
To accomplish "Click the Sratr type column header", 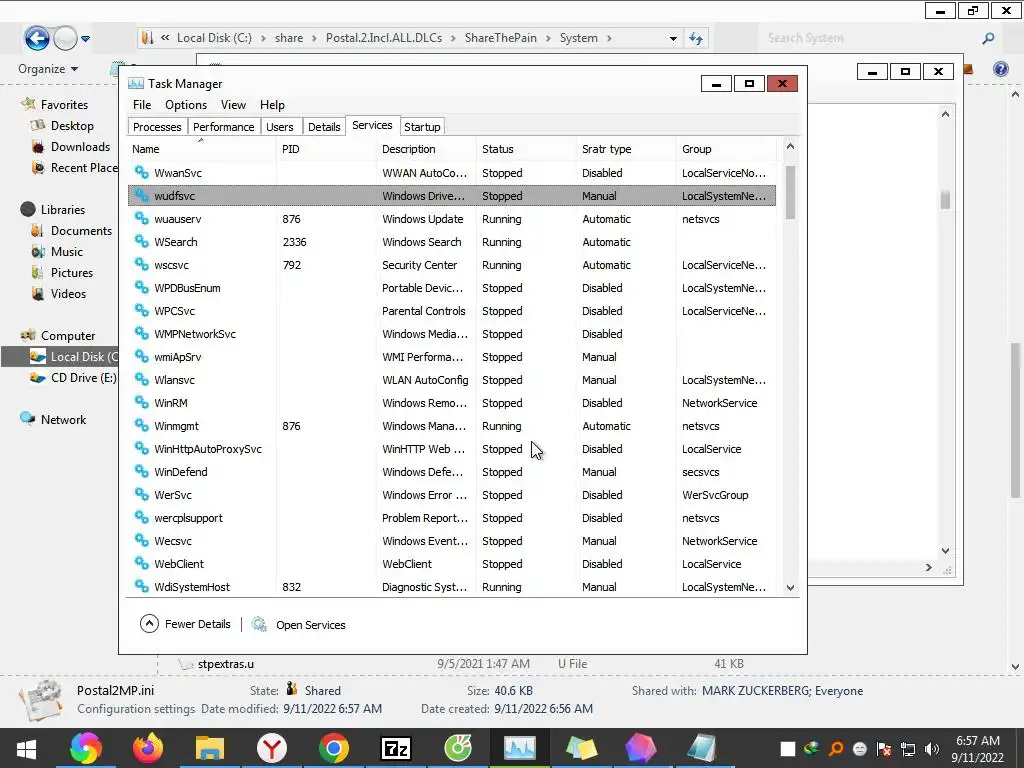I will point(626,149).
